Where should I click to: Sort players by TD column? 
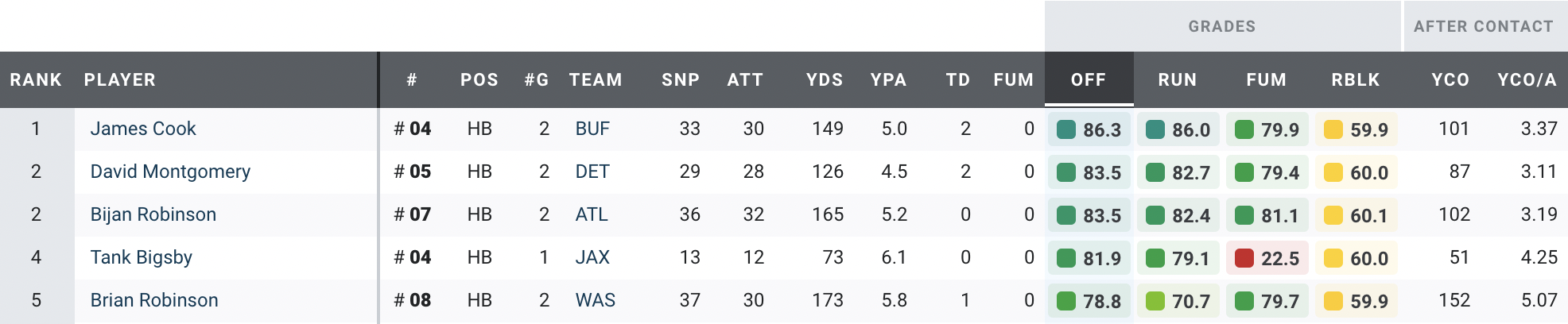click(957, 79)
